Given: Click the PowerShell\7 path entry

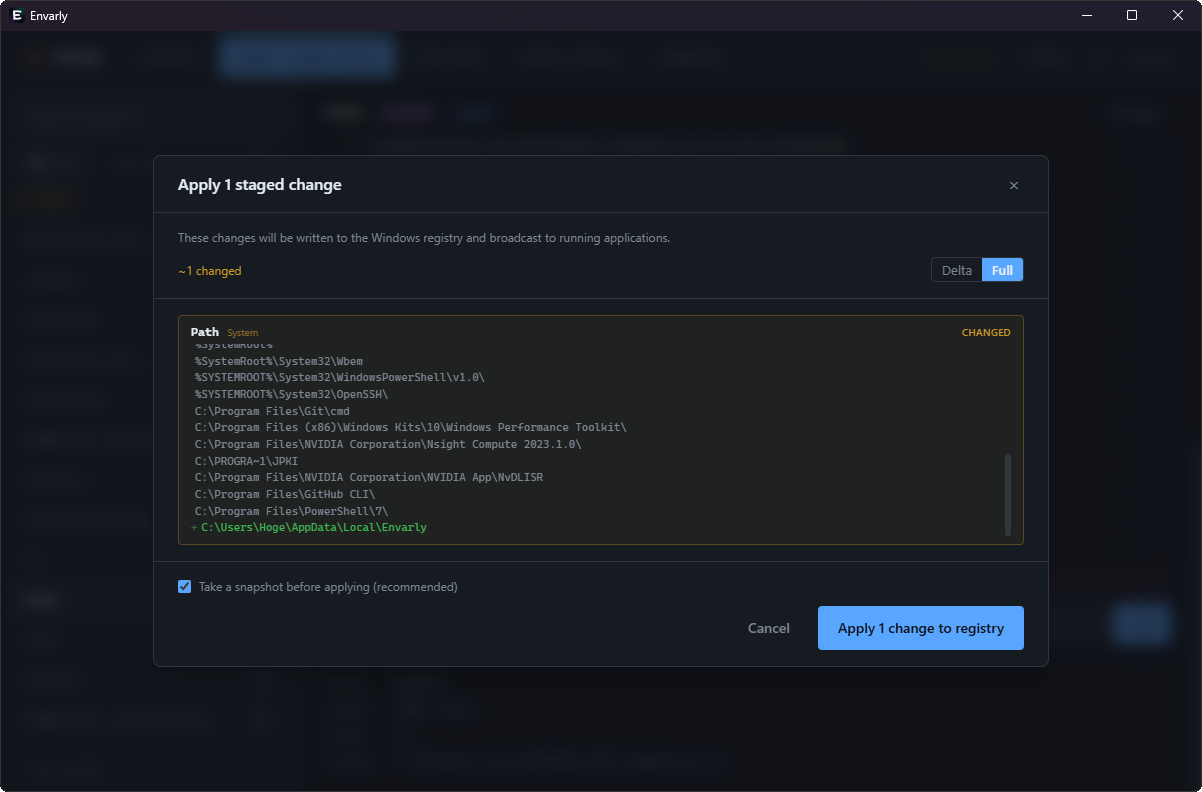Looking at the screenshot, I should point(291,511).
